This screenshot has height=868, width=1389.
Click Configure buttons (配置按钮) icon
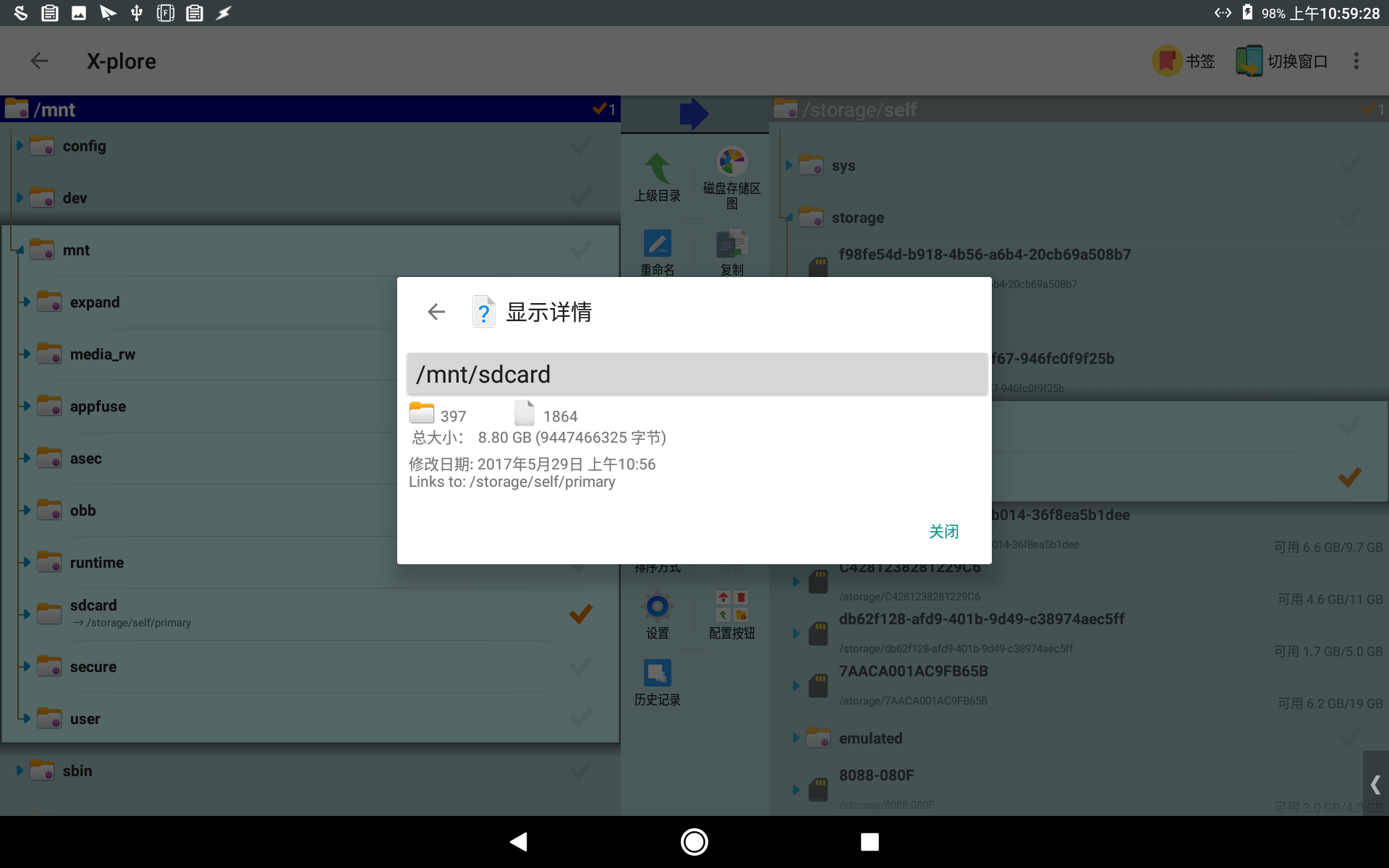coord(731,606)
